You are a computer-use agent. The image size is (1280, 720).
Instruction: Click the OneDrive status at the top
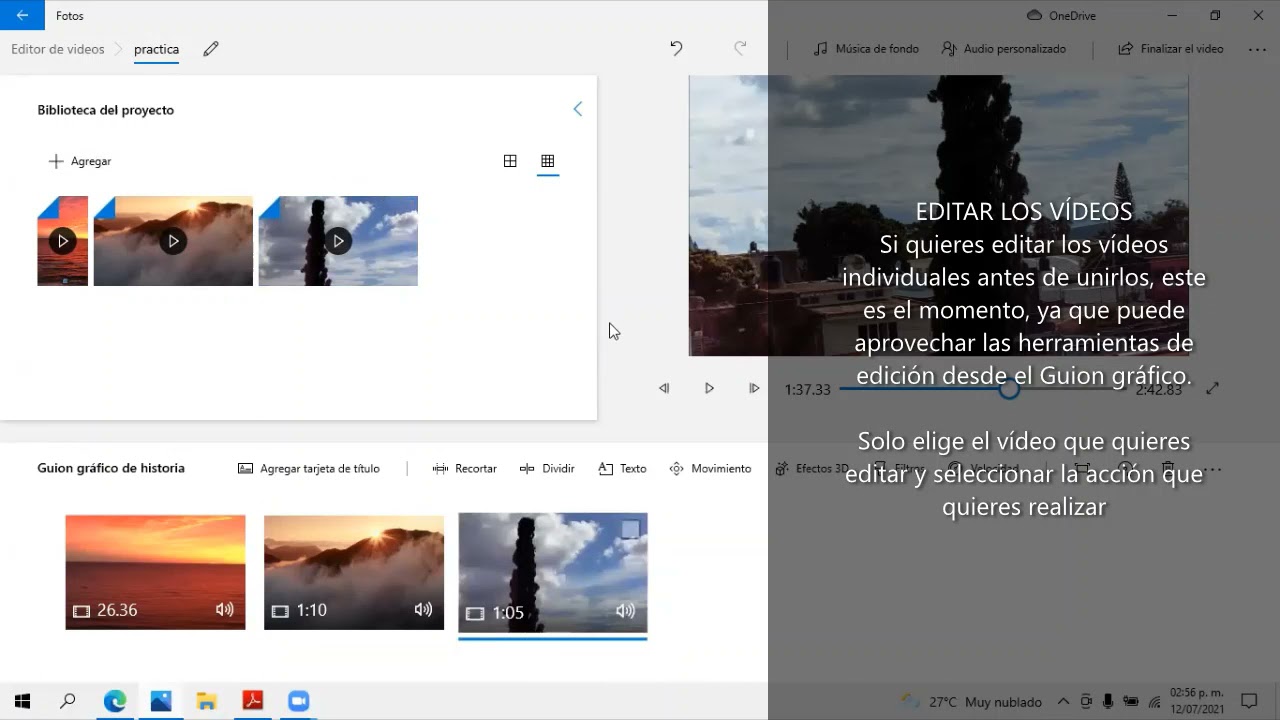pyautogui.click(x=1061, y=16)
